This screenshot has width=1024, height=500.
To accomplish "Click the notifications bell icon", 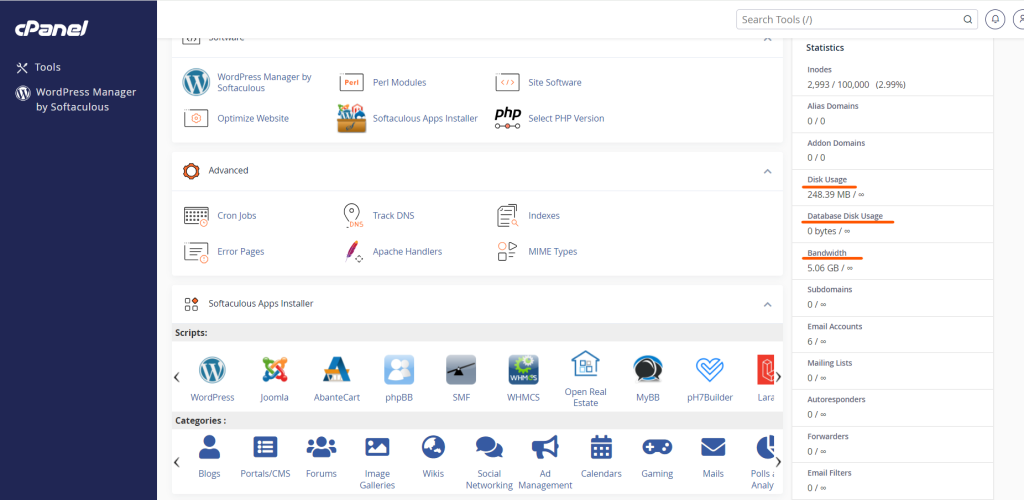I will pos(995,20).
